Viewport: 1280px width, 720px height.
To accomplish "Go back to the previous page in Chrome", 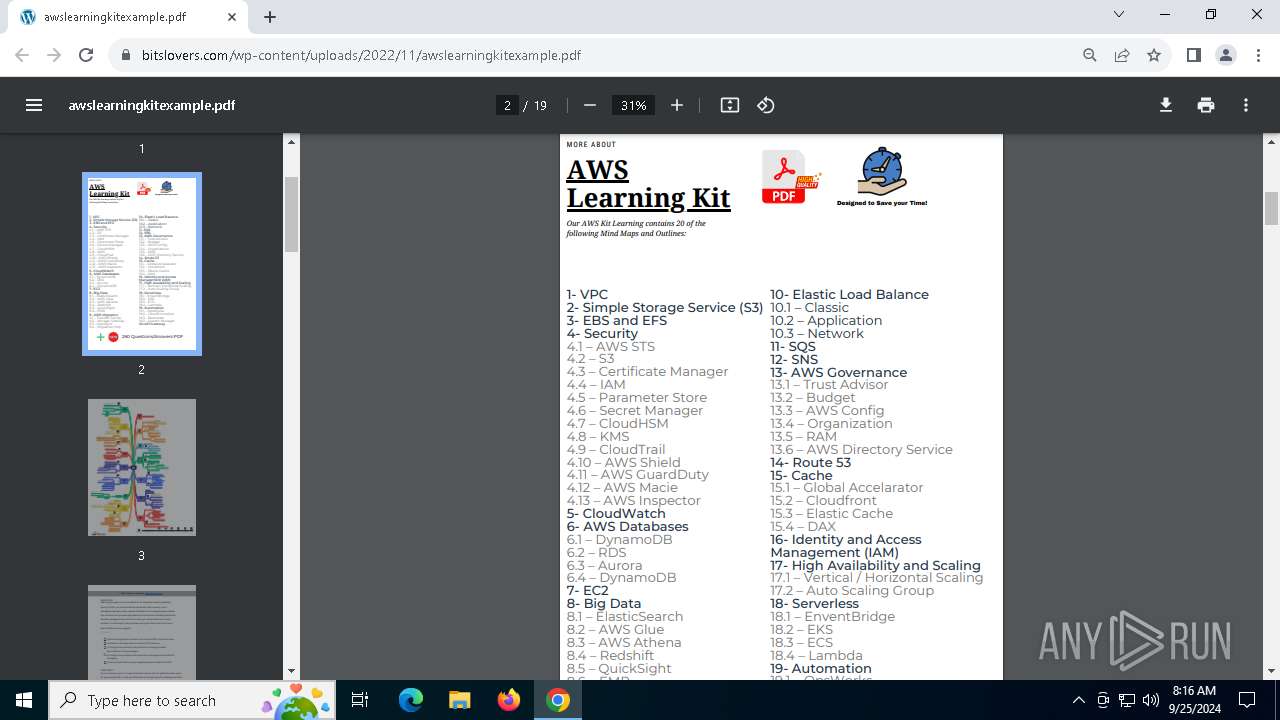I will click(x=22, y=55).
